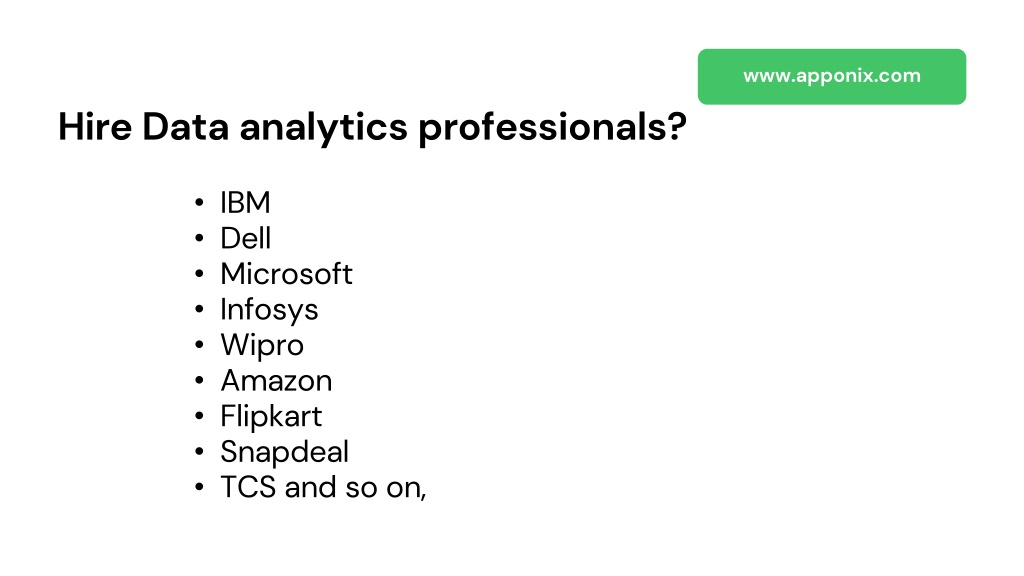
Task: Click the bullet marker before Snapdeal
Action: pos(199,451)
